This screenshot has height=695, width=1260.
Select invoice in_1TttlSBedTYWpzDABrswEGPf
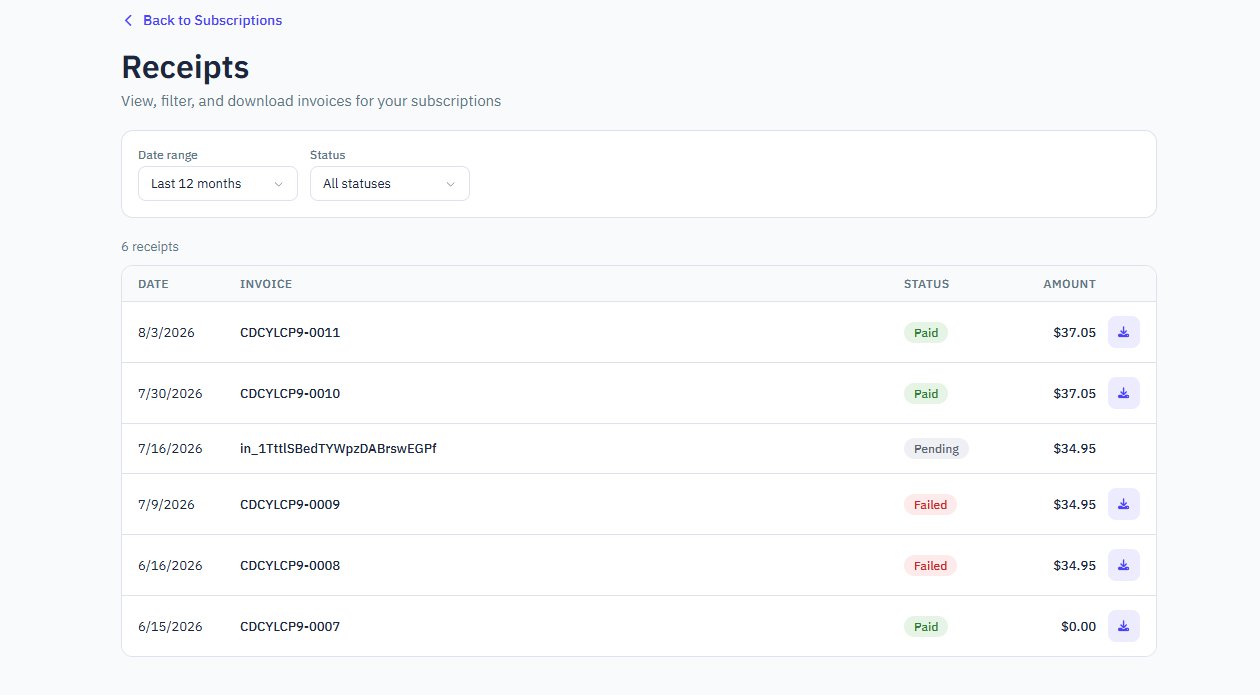coord(338,449)
